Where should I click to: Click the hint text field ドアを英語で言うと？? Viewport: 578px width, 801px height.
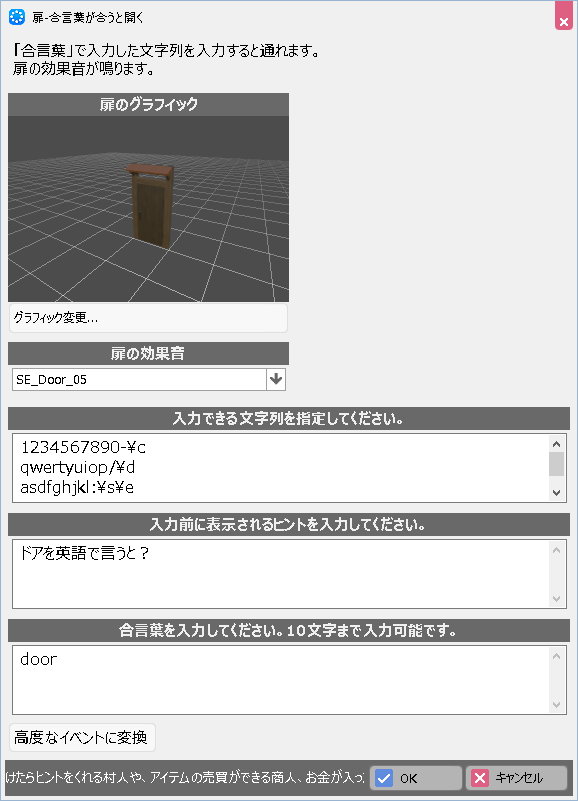[280, 574]
